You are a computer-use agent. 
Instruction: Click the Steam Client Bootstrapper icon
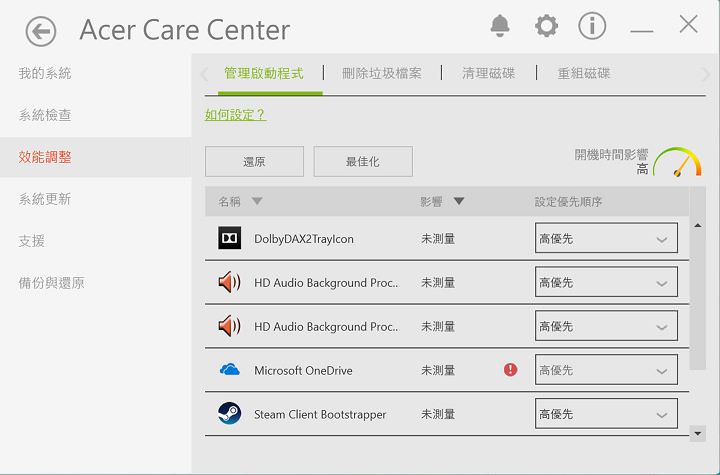click(x=229, y=414)
